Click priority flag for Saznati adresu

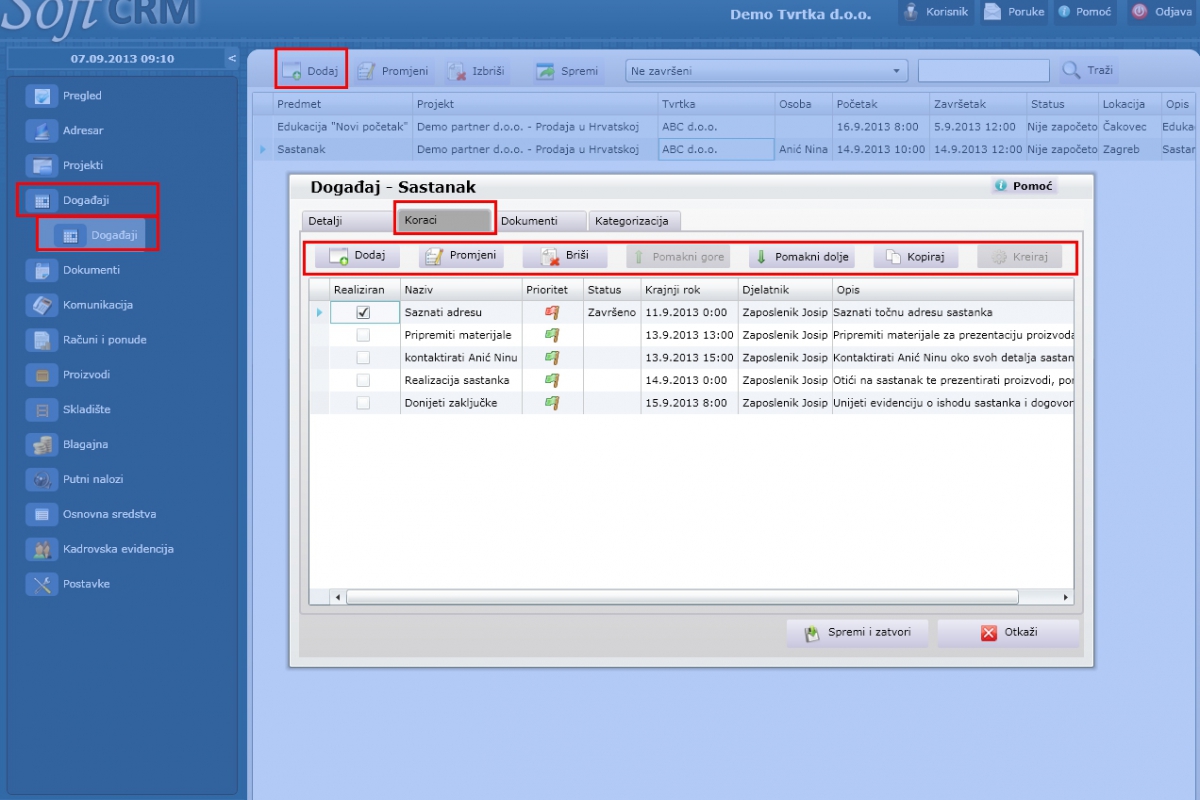pos(552,313)
